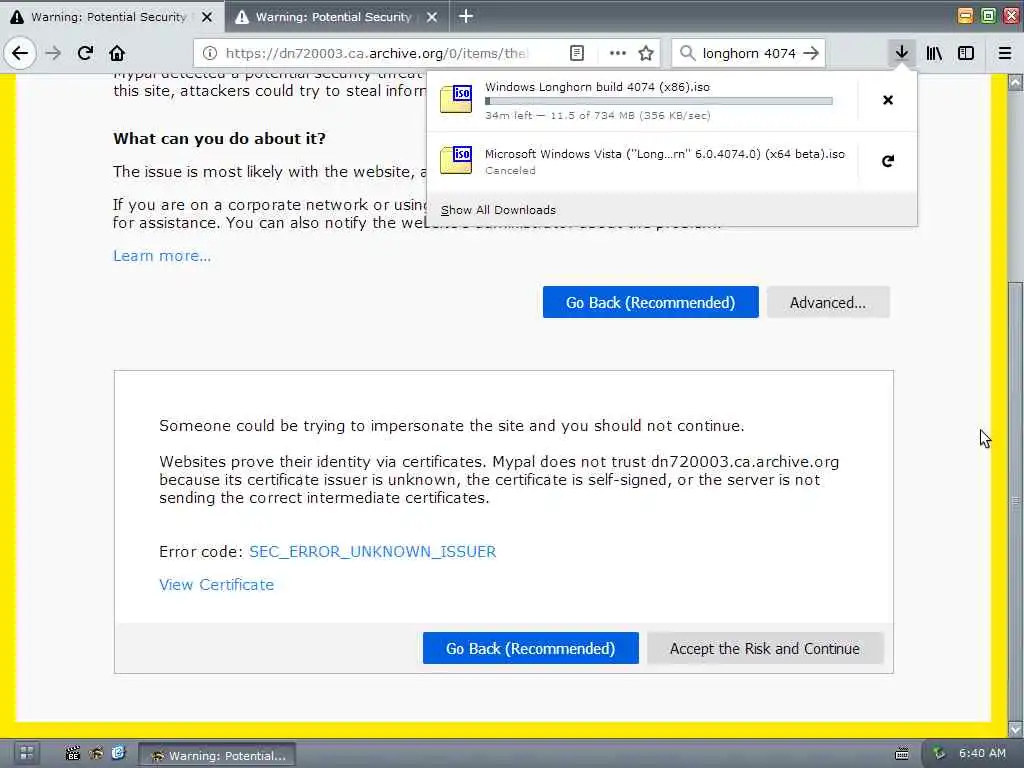Close the second warning tab
Viewport: 1024px width, 768px height.
point(432,17)
